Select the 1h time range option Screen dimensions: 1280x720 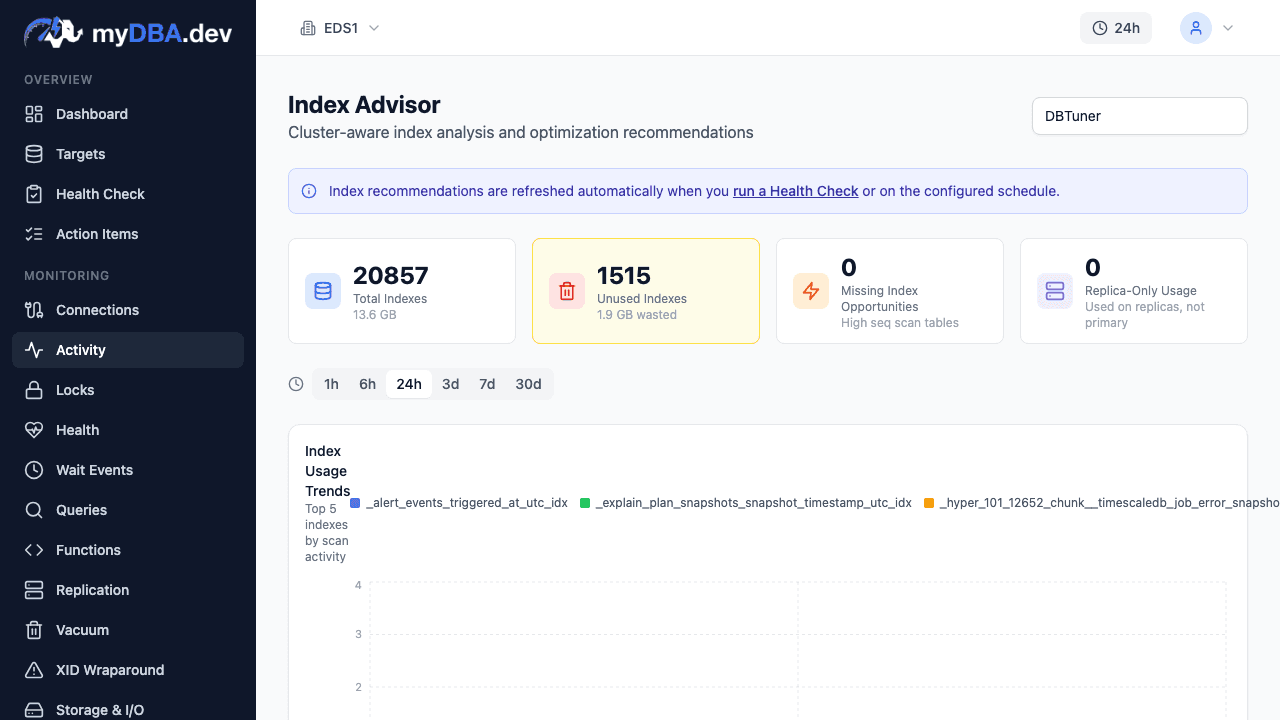[x=331, y=384]
